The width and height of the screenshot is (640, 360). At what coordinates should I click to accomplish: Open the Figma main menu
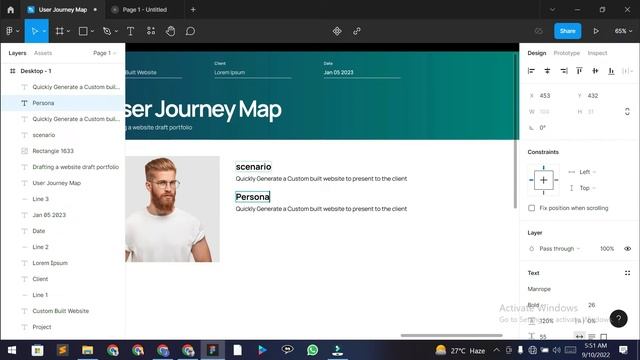[x=12, y=31]
